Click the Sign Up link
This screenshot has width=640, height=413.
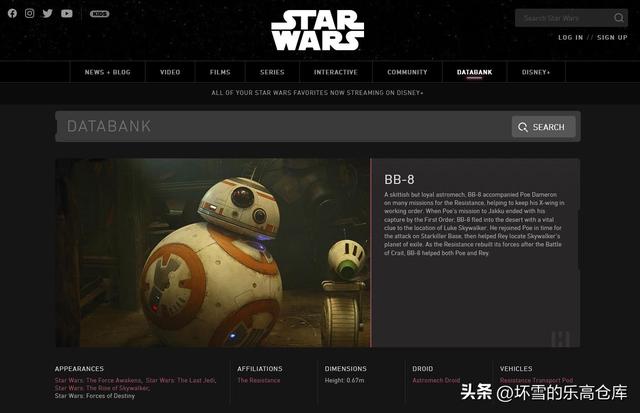pos(612,38)
